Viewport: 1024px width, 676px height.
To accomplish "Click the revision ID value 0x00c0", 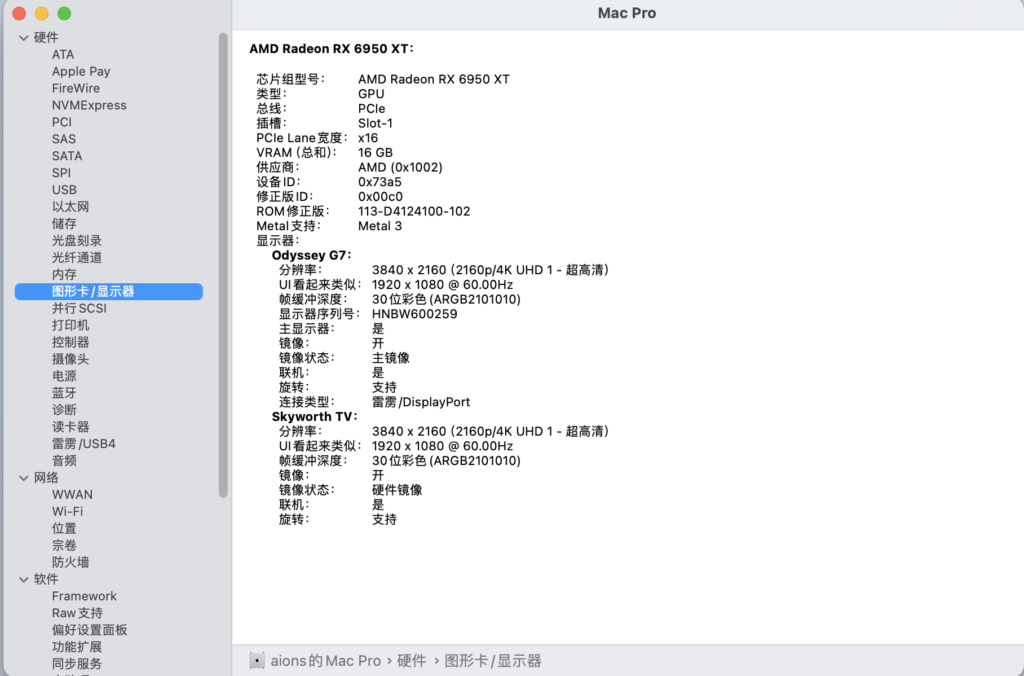I will point(381,197).
